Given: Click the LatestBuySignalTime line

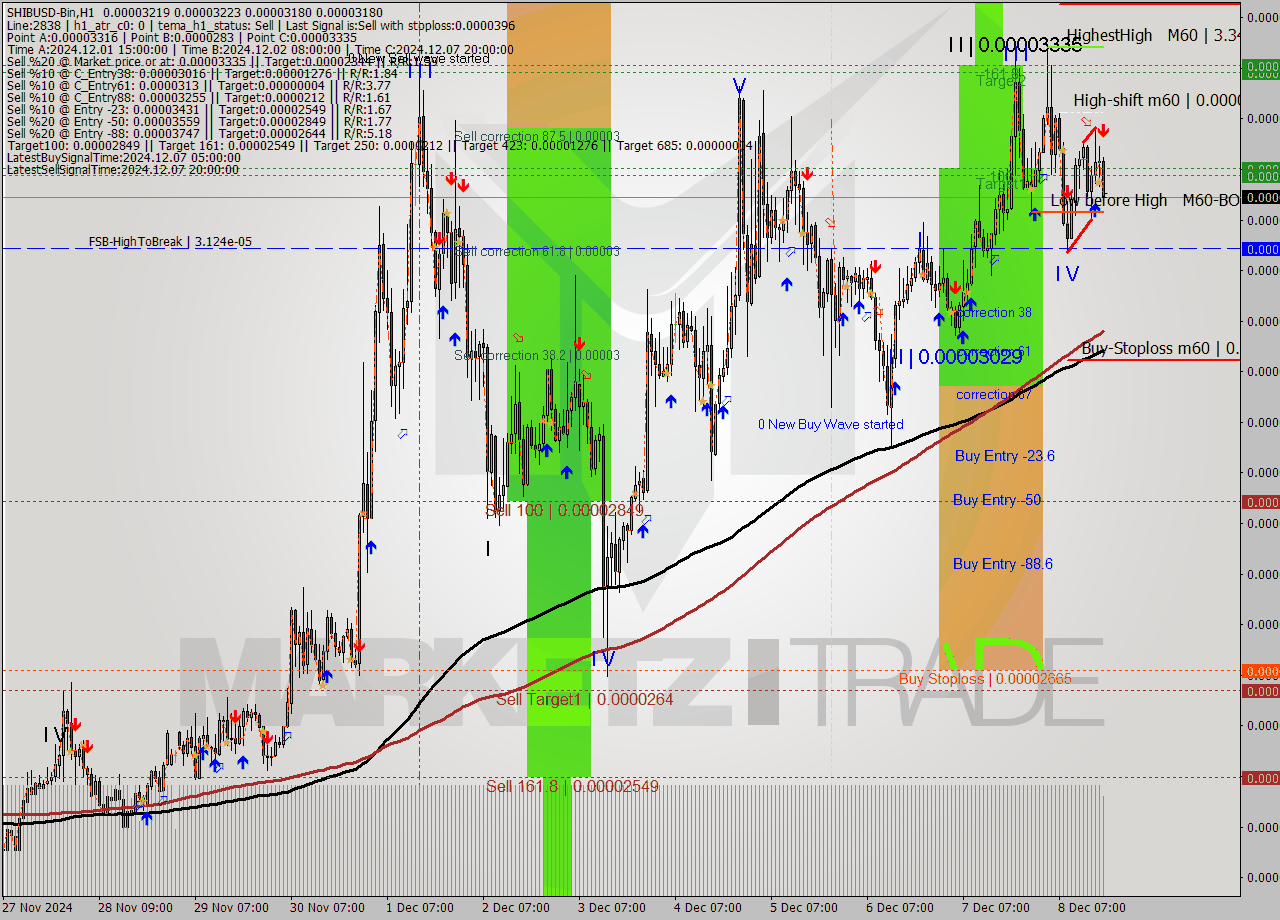Looking at the screenshot, I should point(123,157).
